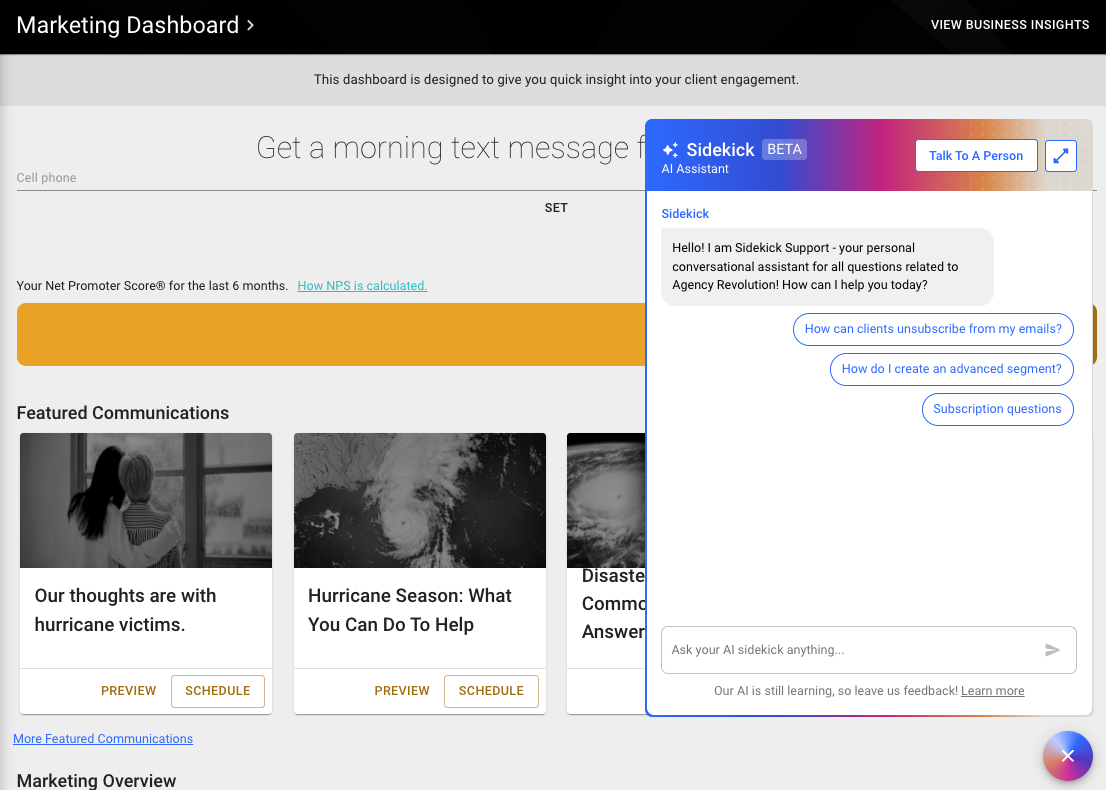Viewport: 1106px width, 790px height.
Task: Click the hurricane satellite image thumbnail
Action: tap(419, 500)
